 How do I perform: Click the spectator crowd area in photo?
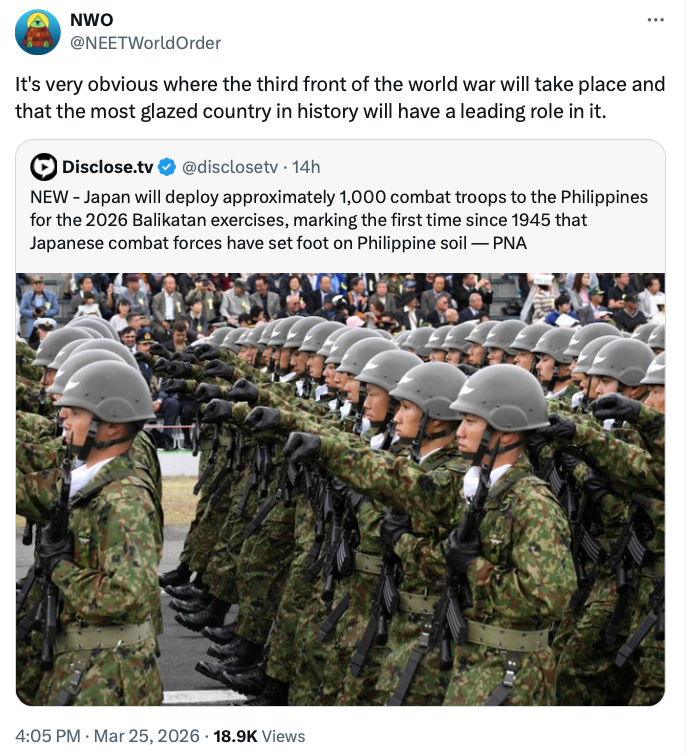coord(340,299)
